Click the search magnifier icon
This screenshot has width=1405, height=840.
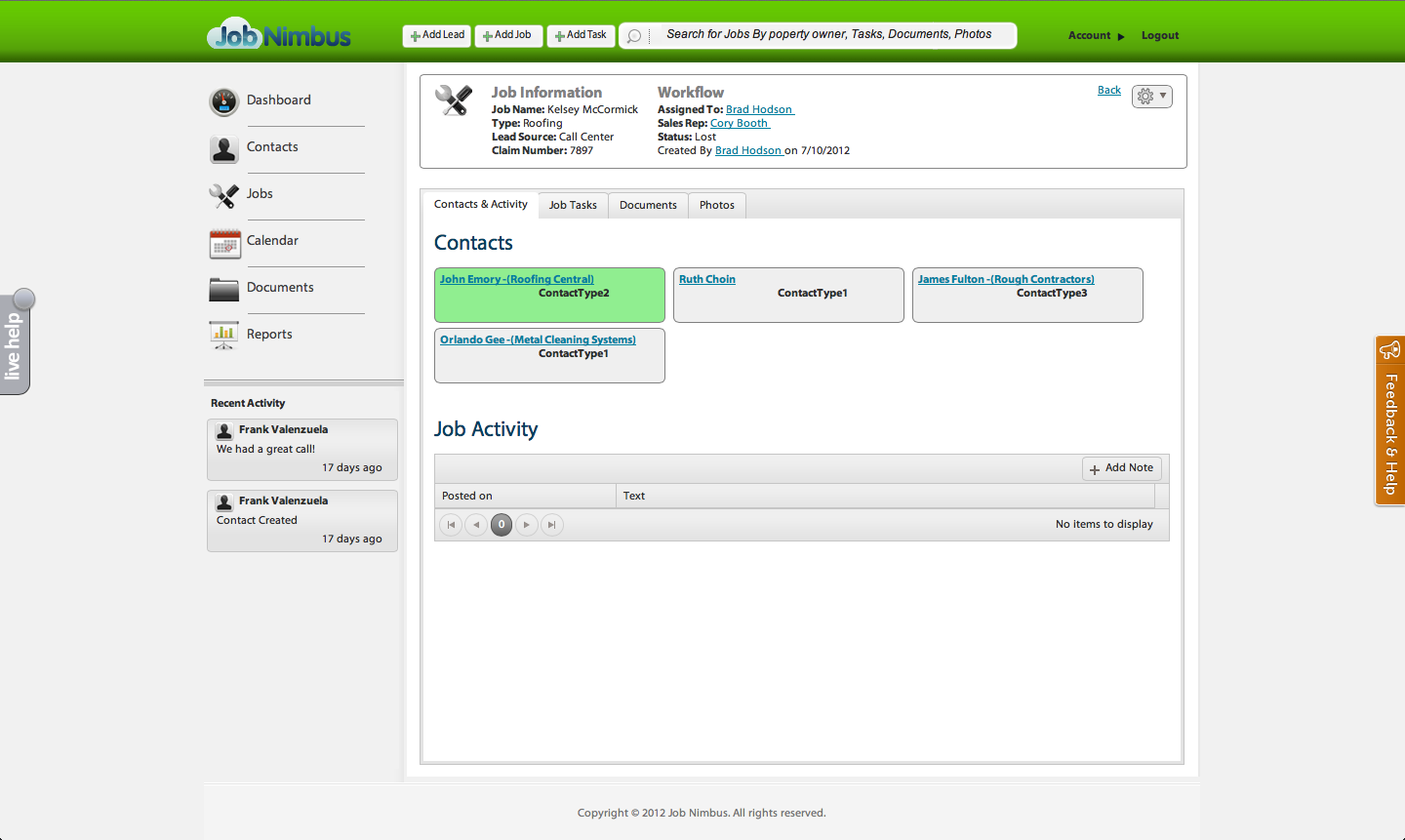(634, 36)
